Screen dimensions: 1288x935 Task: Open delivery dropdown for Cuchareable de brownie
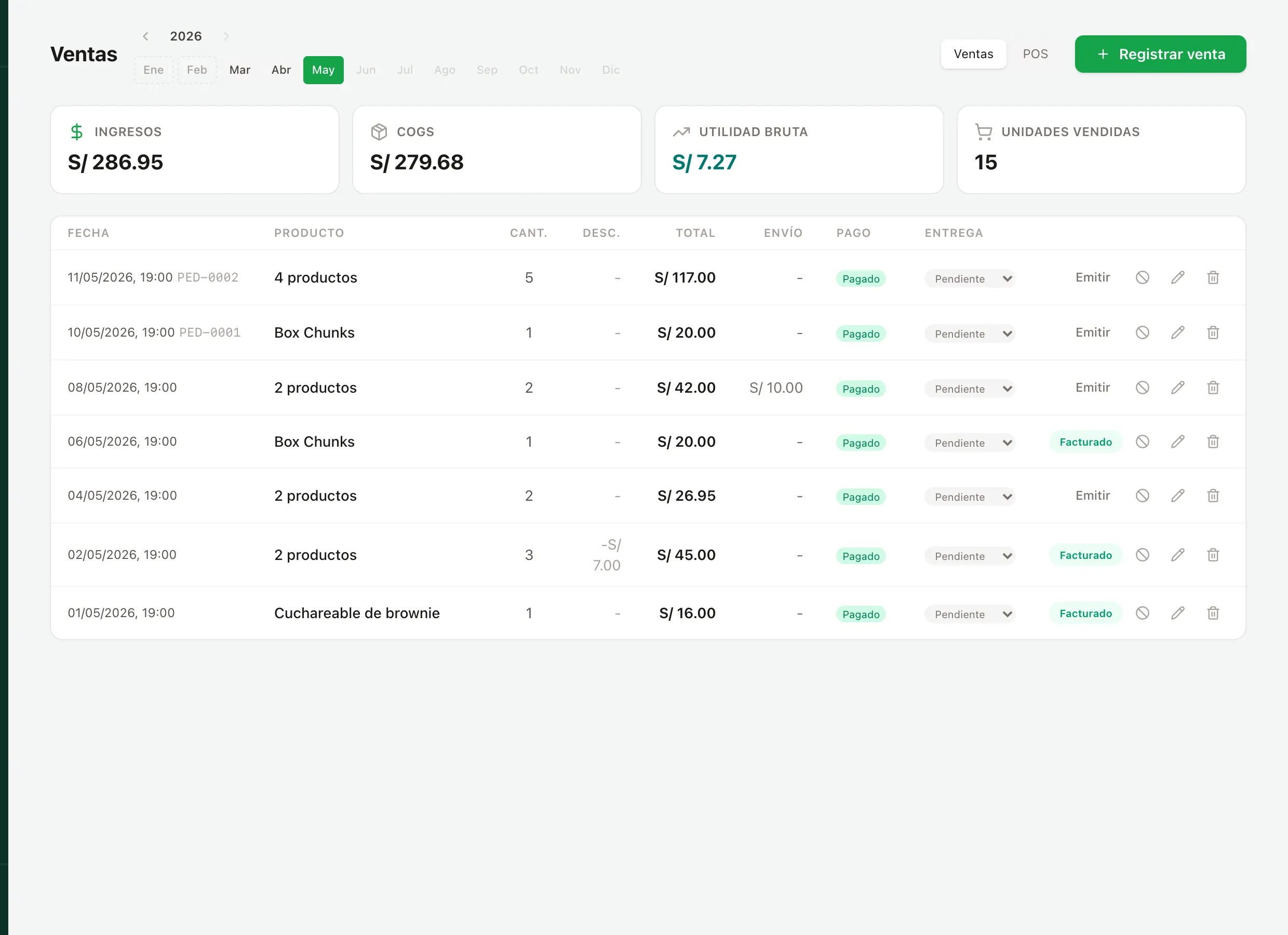[x=970, y=614]
